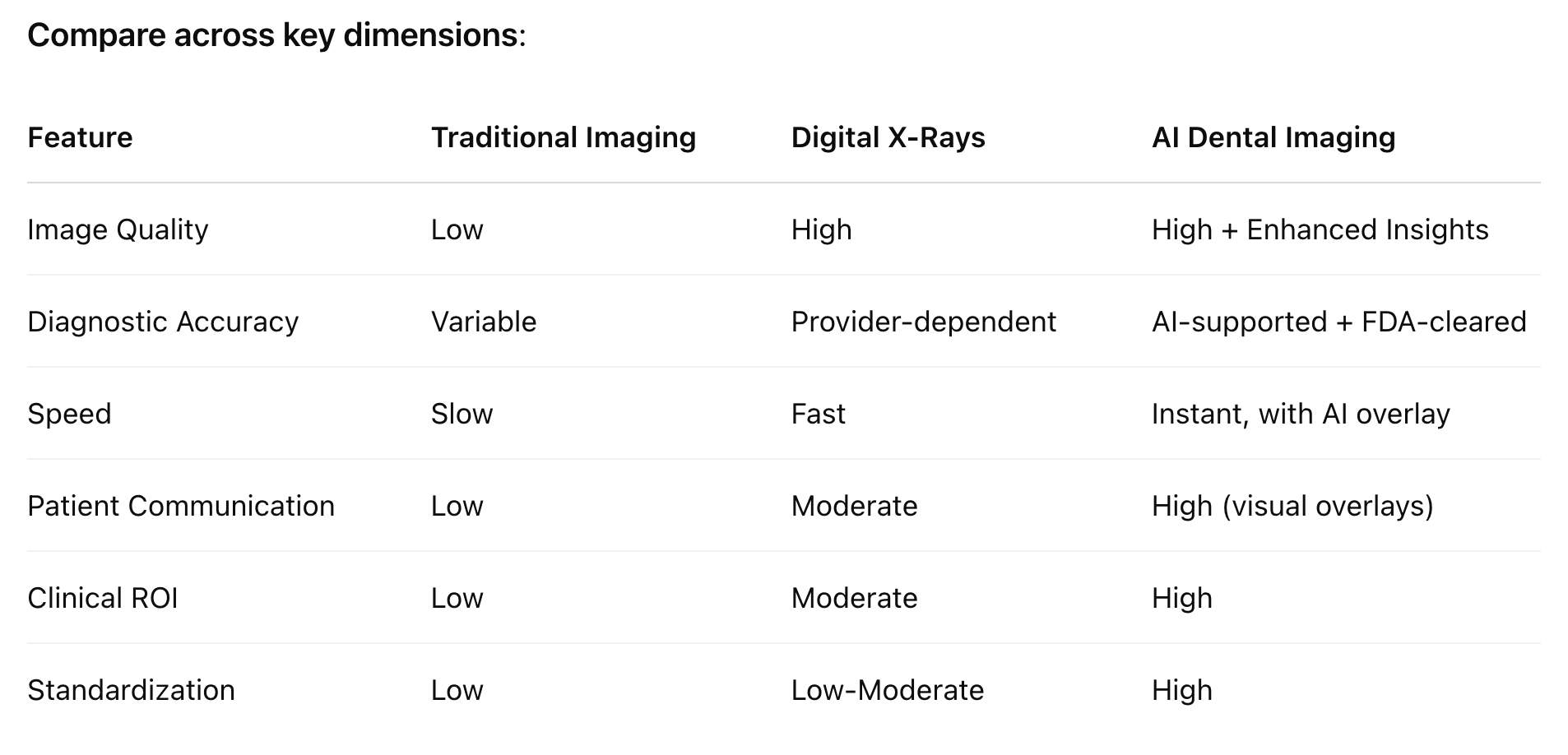
Task: Click the 'AI-supported + FDA-cleared' cell
Action: coord(1338,322)
